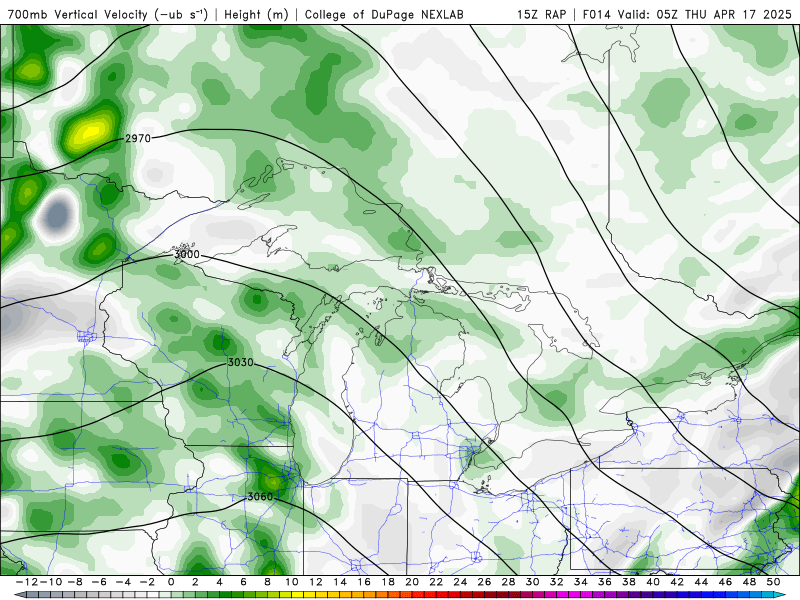Click the "42" value on the color scale
The width and height of the screenshot is (800, 600).
point(677,582)
